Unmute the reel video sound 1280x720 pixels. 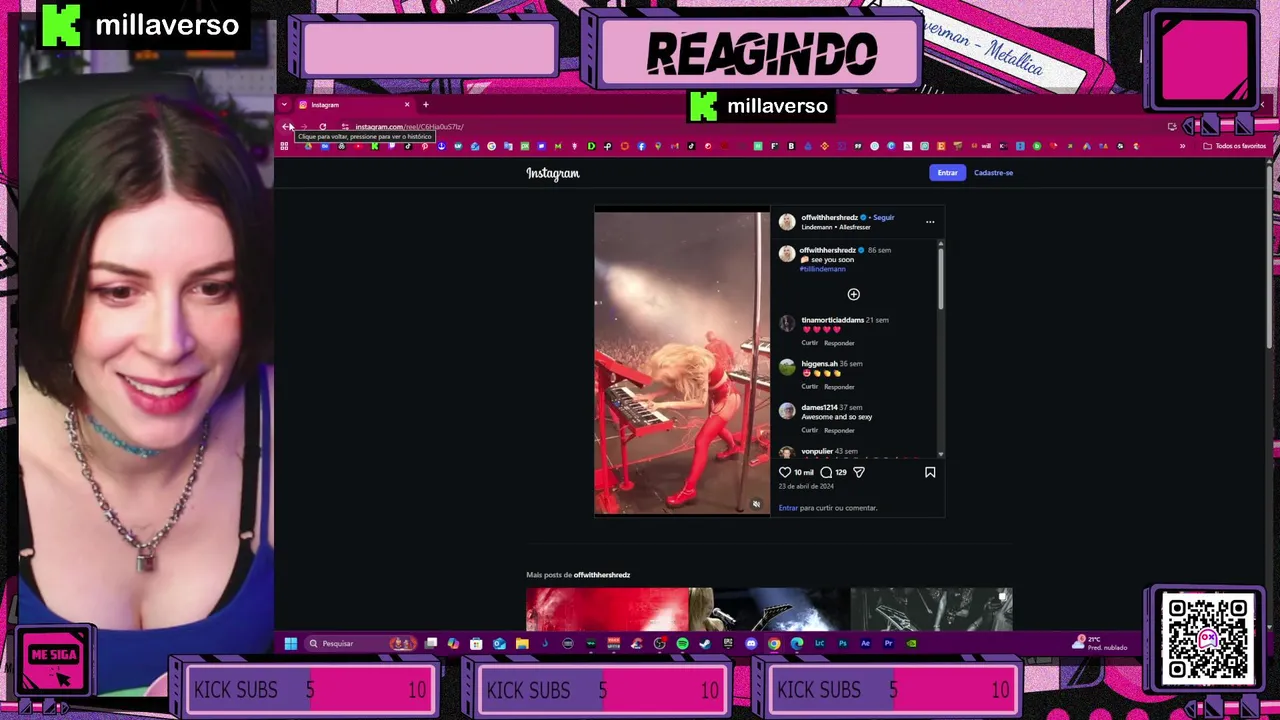(756, 504)
